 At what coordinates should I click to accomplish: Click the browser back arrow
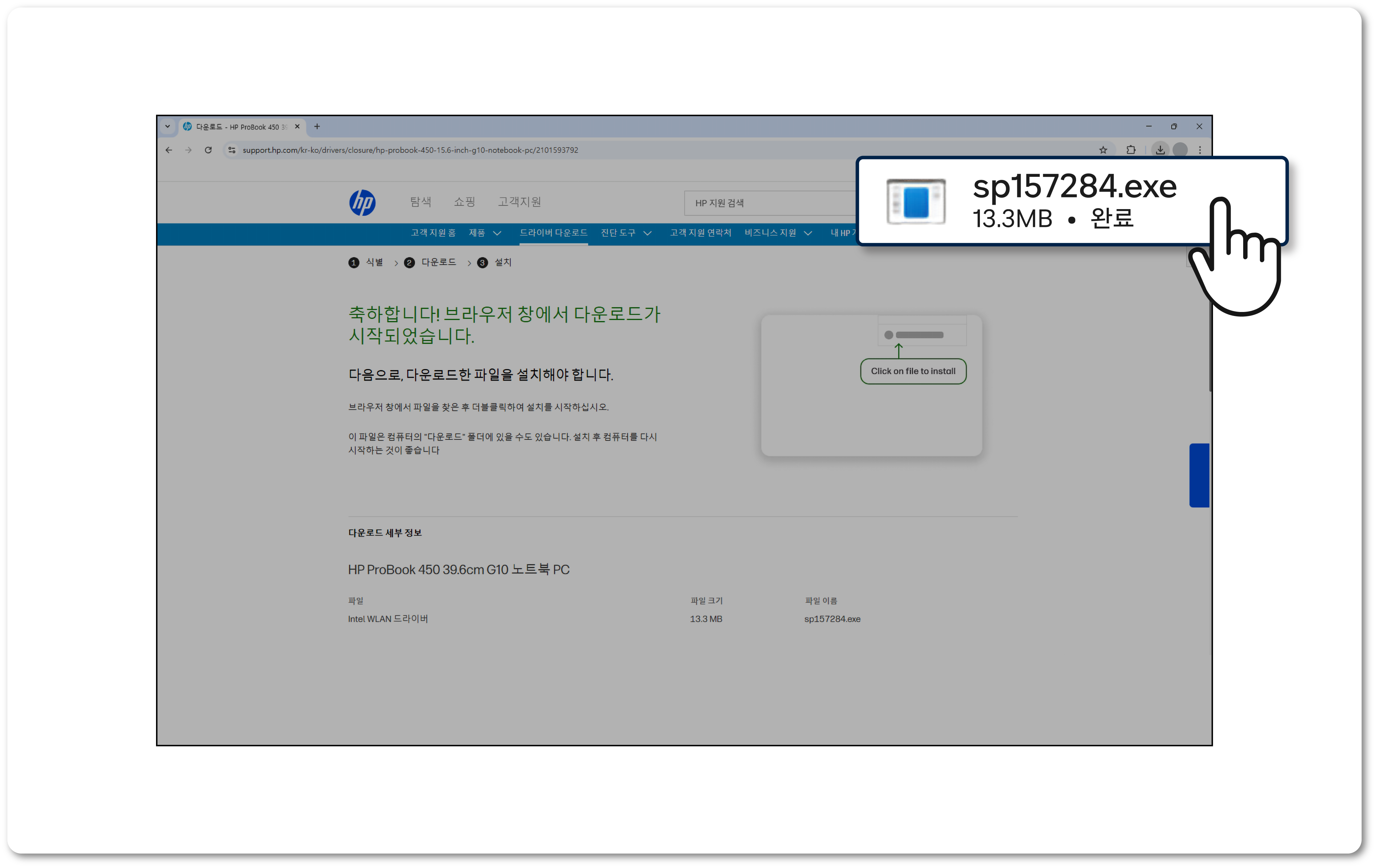pyautogui.click(x=168, y=150)
